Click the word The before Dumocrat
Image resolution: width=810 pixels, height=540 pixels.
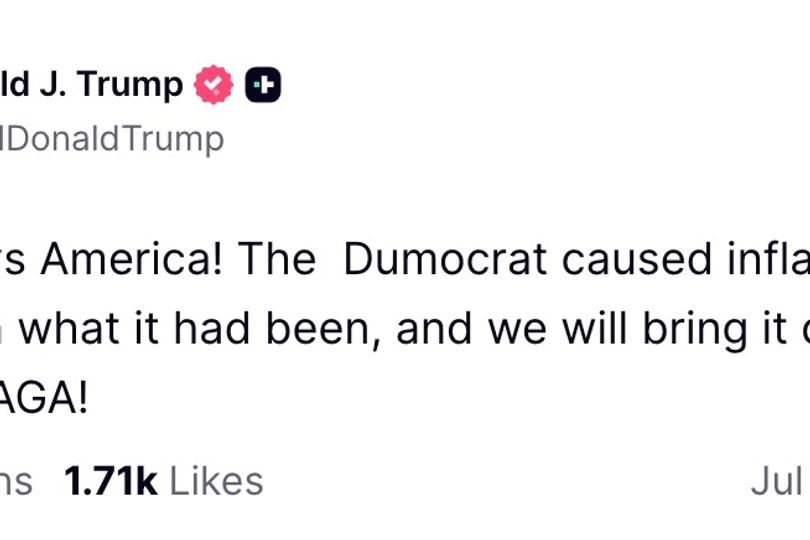coord(276,258)
